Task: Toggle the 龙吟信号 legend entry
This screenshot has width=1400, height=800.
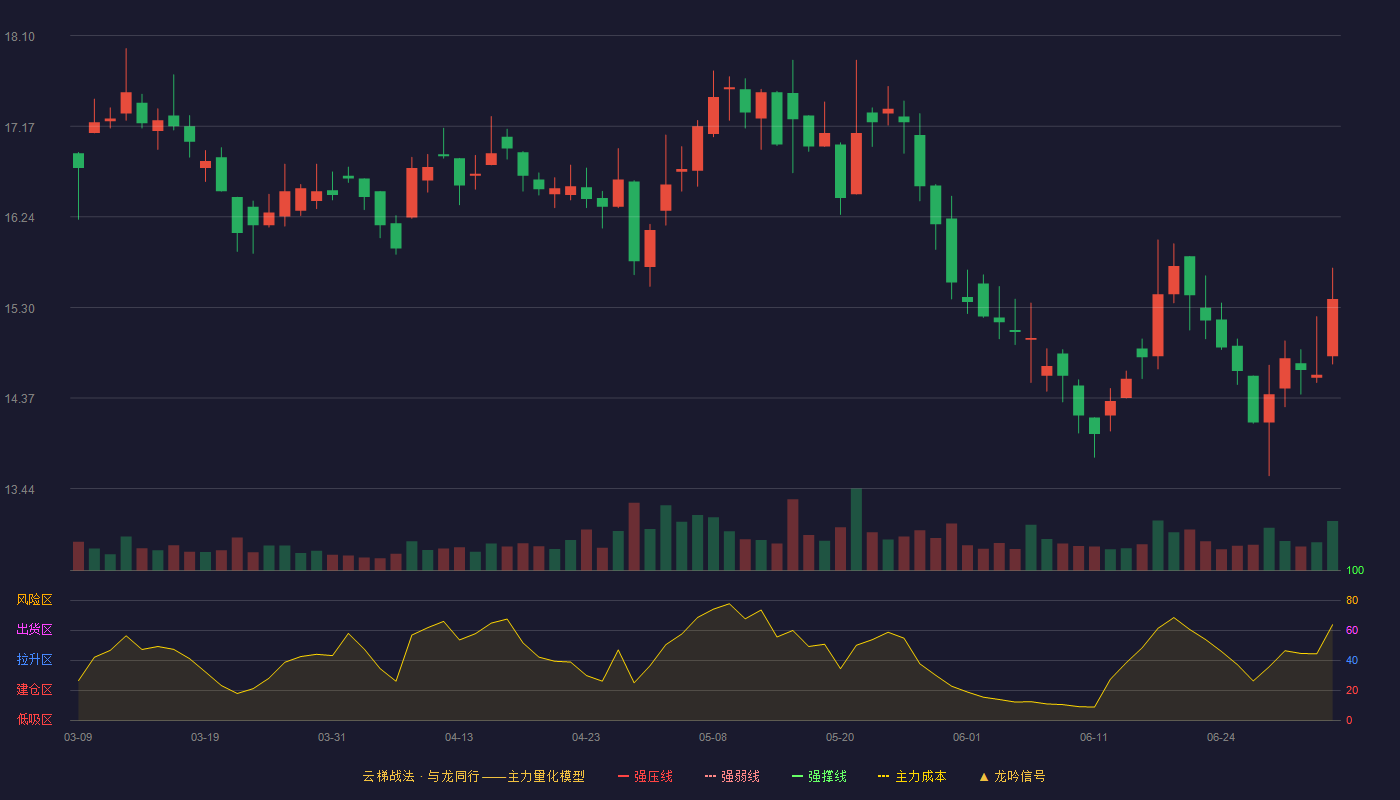Action: (1011, 776)
